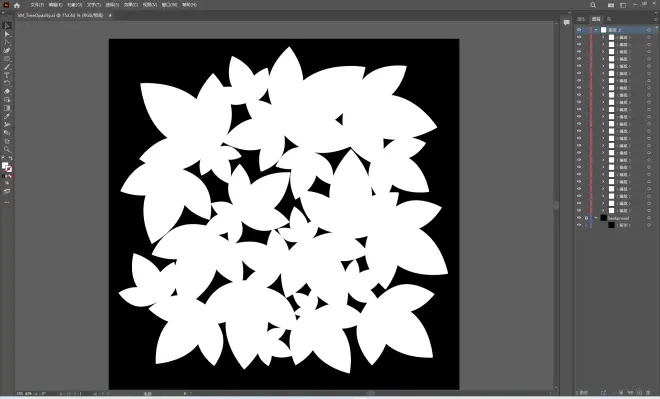Click the create new layer icon
The height and width of the screenshot is (399, 660).
(640, 392)
